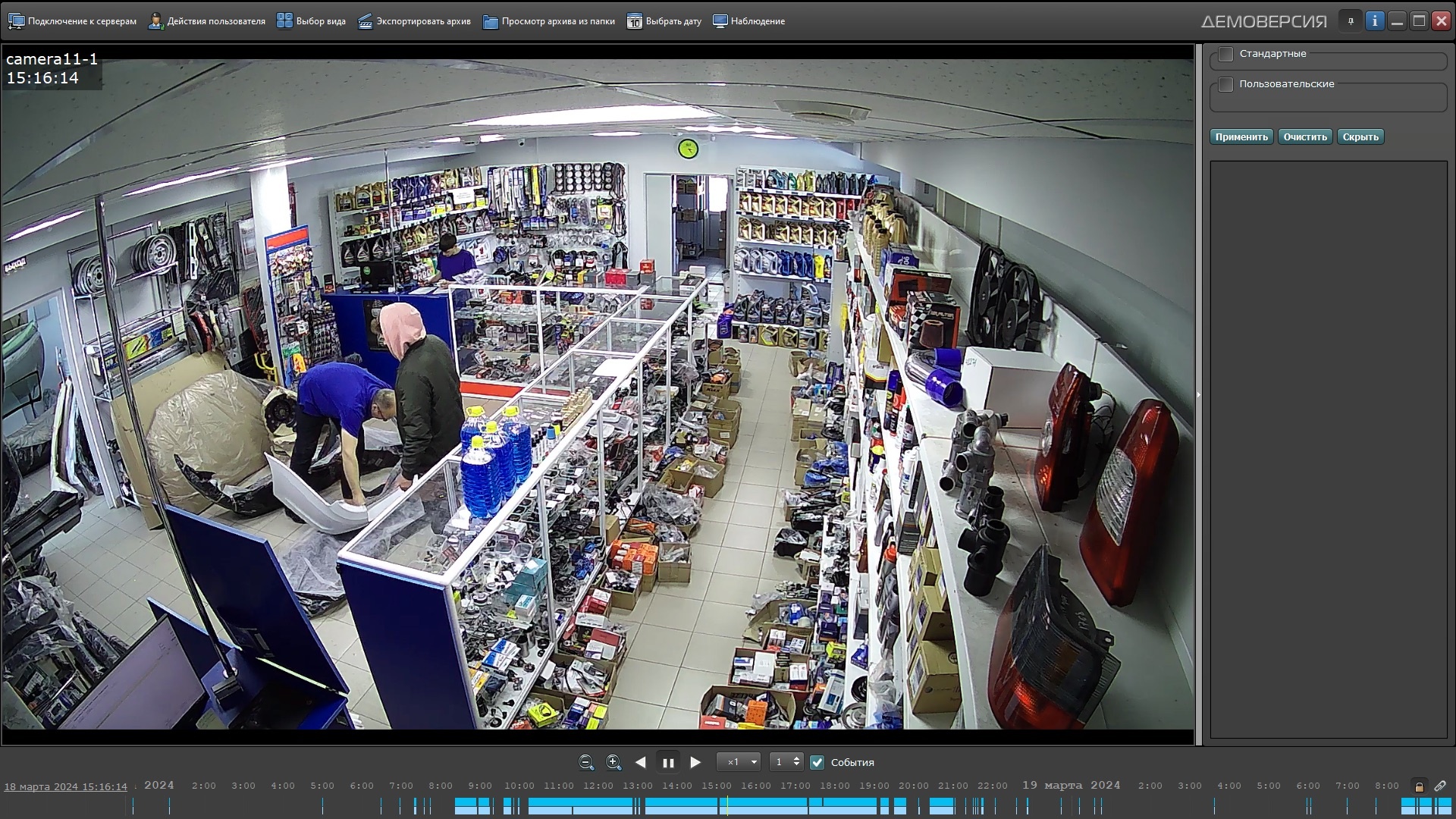Enable the Пользовательские checkbox
1456x819 pixels.
click(1225, 84)
